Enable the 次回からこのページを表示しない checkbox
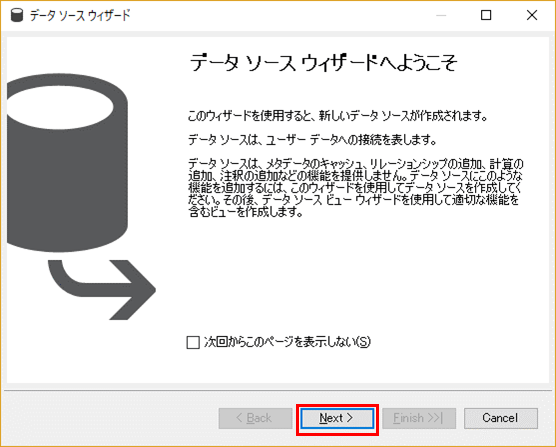This screenshot has height=447, width=556. click(193, 342)
